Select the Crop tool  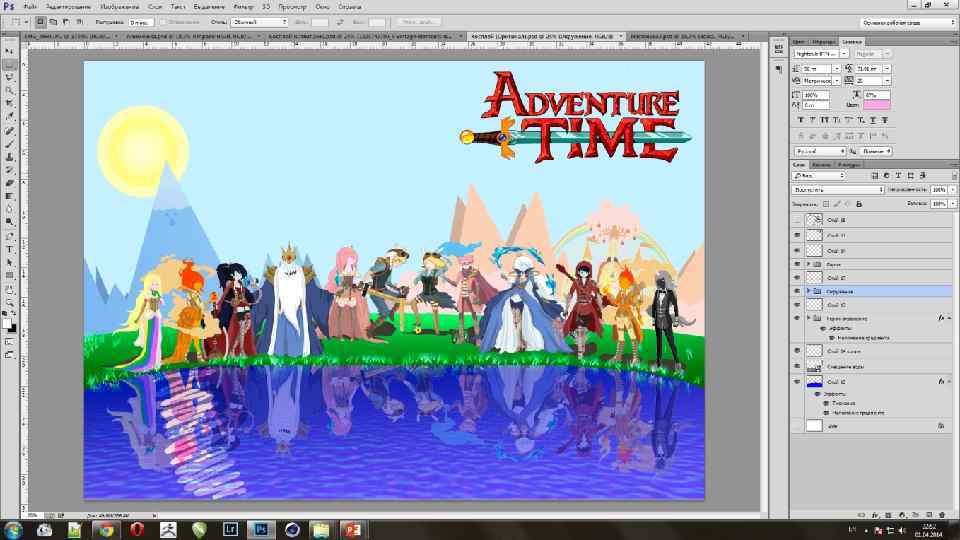(x=9, y=103)
